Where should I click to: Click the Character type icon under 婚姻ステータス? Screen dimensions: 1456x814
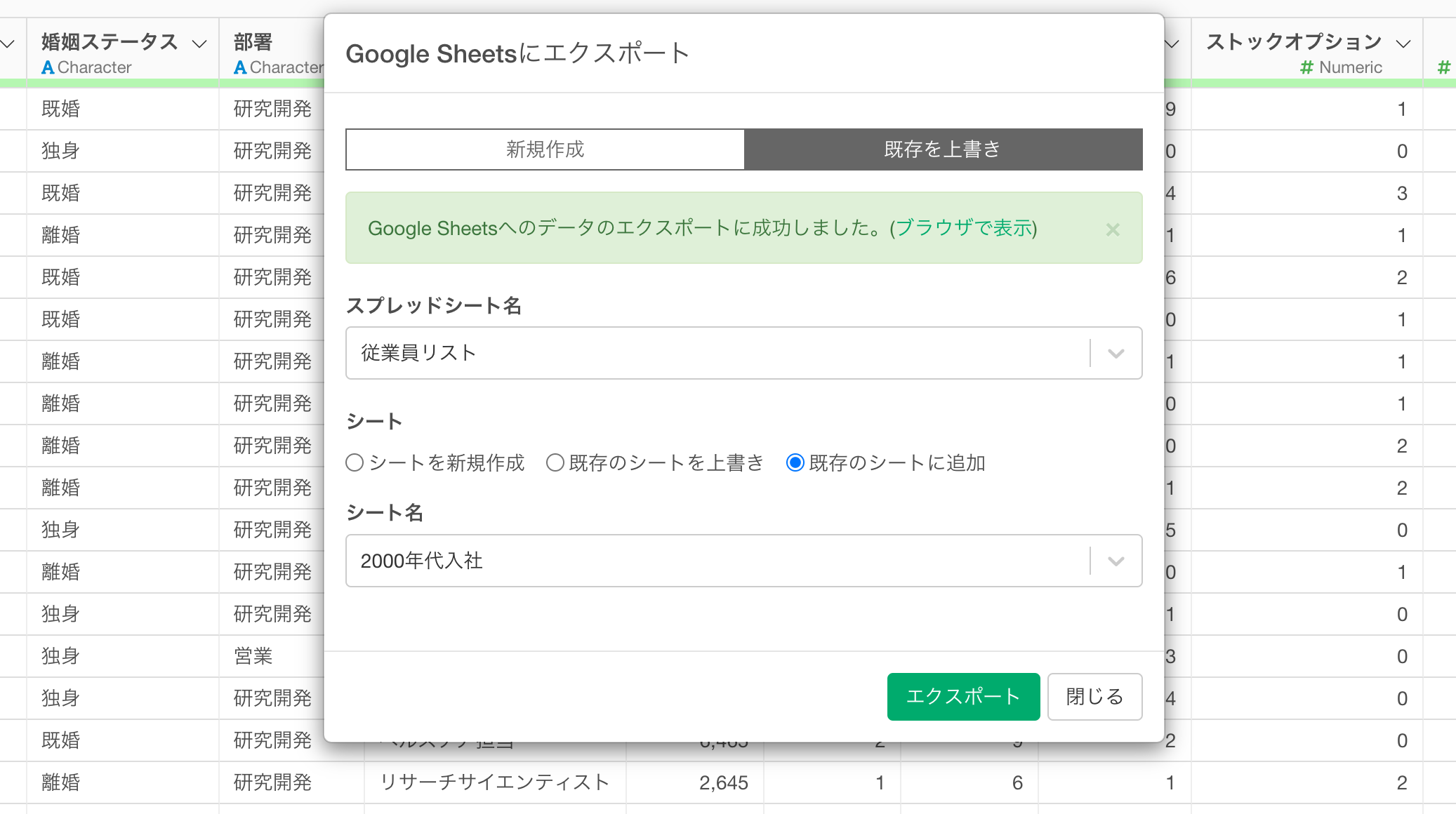tap(48, 67)
